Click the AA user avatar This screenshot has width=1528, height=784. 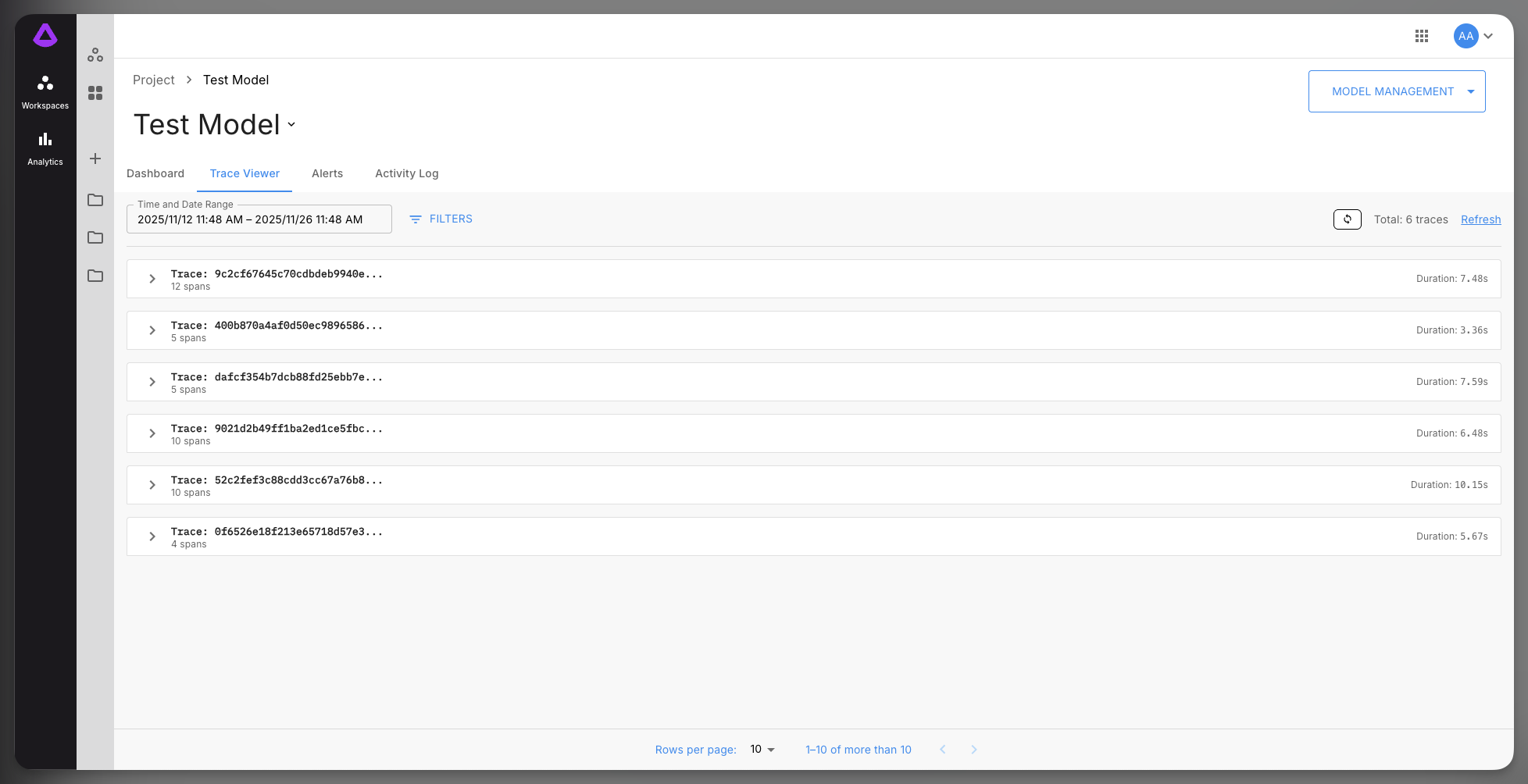tap(1466, 36)
